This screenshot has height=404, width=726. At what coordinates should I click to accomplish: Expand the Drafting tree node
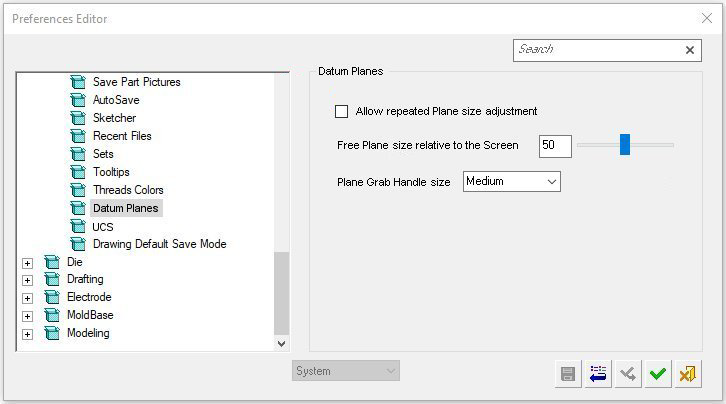click(x=27, y=280)
